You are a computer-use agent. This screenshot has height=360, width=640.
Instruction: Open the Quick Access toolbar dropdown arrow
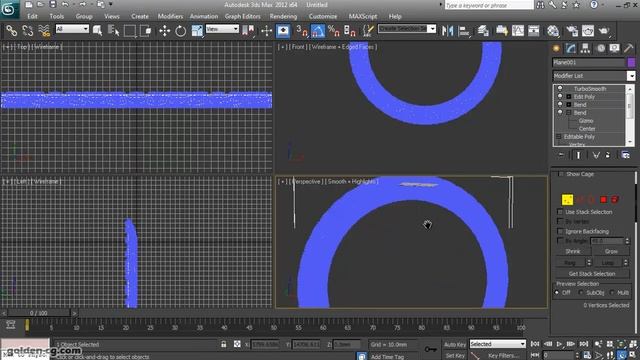coord(111,4)
